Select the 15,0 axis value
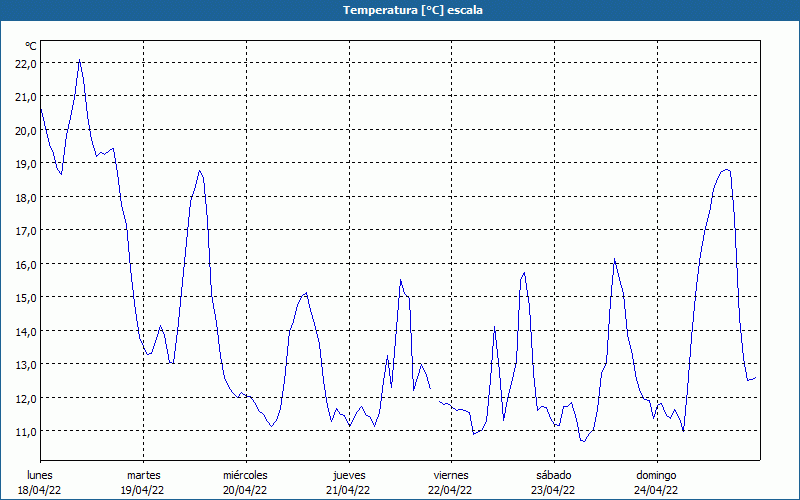This screenshot has width=800, height=500. 26,298
